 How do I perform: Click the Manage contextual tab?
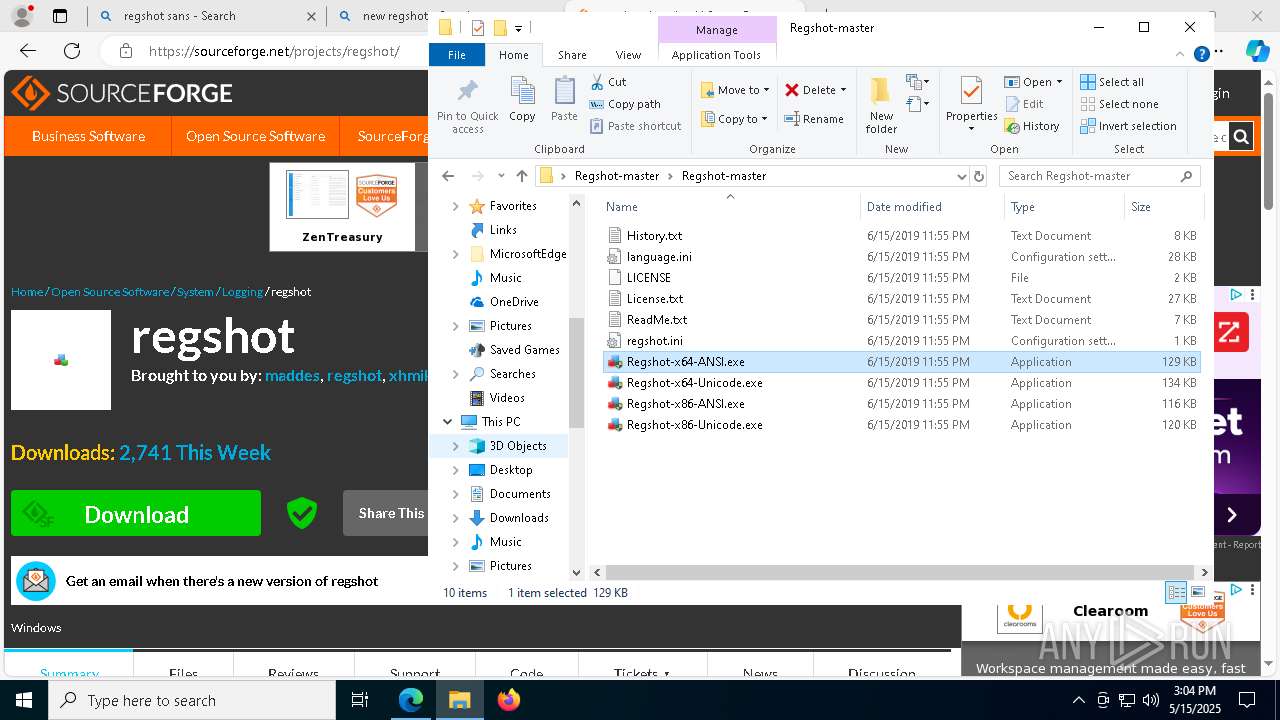click(716, 30)
